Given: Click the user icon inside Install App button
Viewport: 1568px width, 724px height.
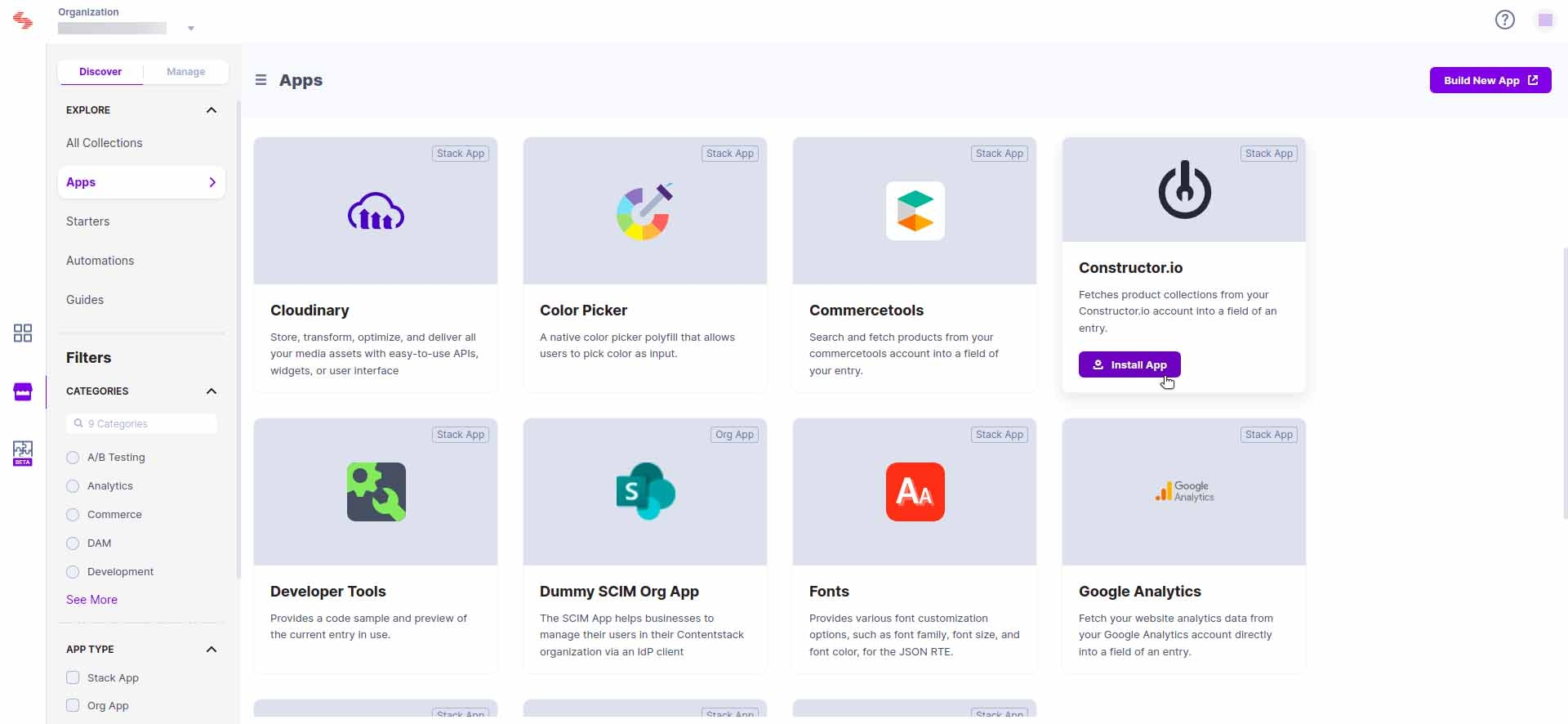Looking at the screenshot, I should click(x=1098, y=364).
